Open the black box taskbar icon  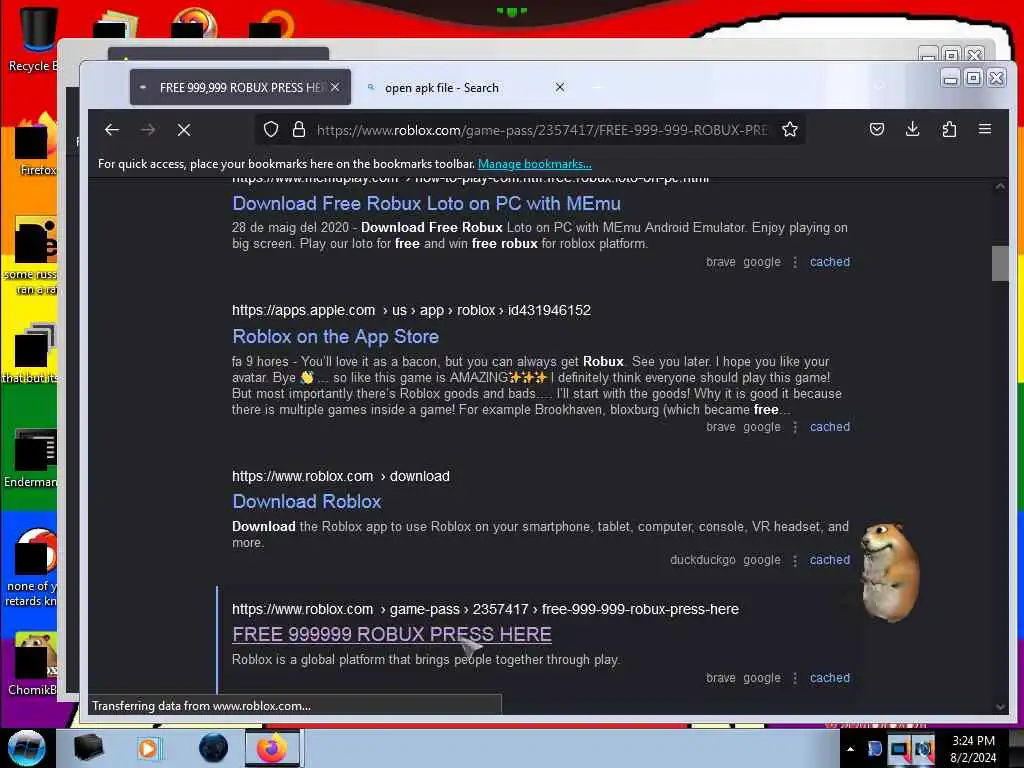88,748
